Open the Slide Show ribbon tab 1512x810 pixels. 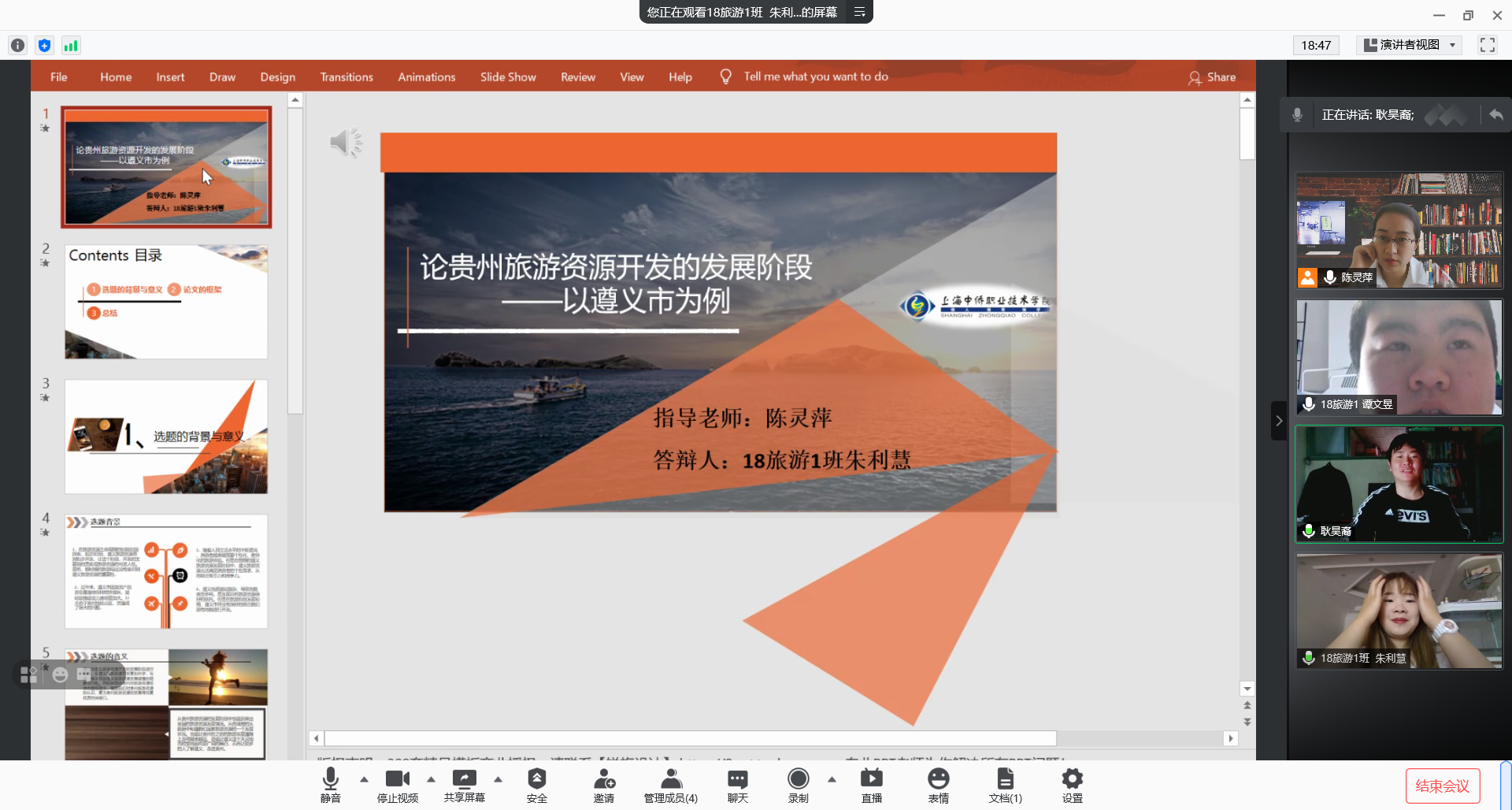point(508,77)
